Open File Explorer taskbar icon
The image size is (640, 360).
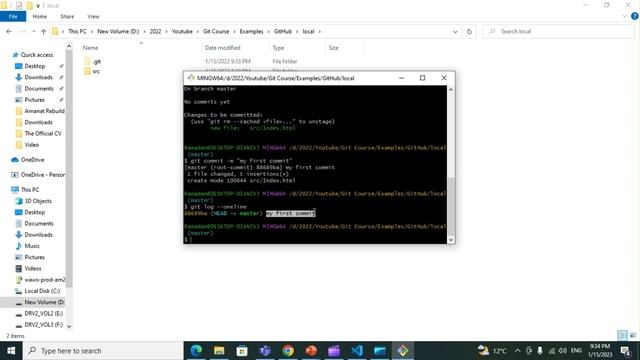coord(219,351)
